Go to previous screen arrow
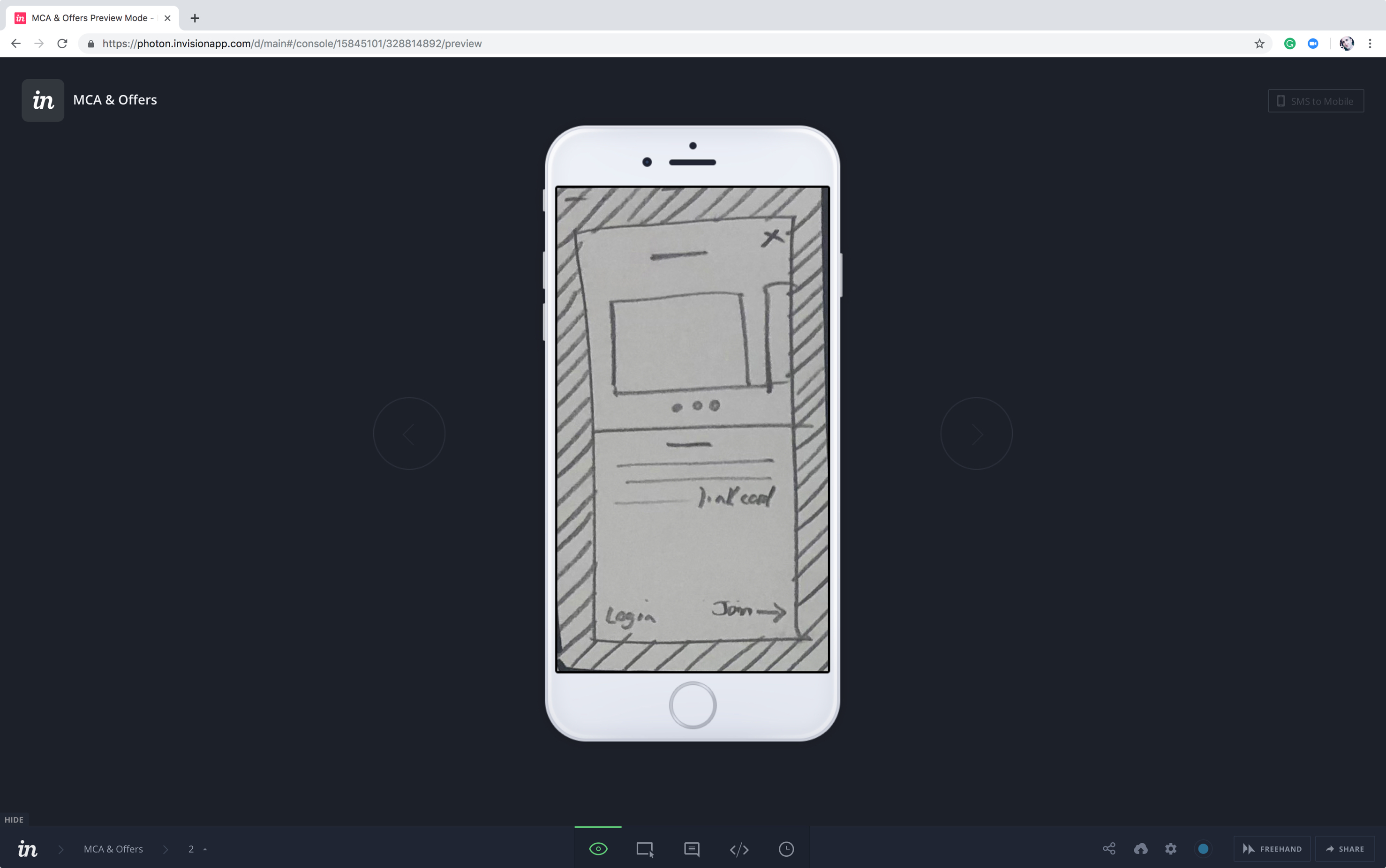The height and width of the screenshot is (868, 1386). [x=409, y=434]
